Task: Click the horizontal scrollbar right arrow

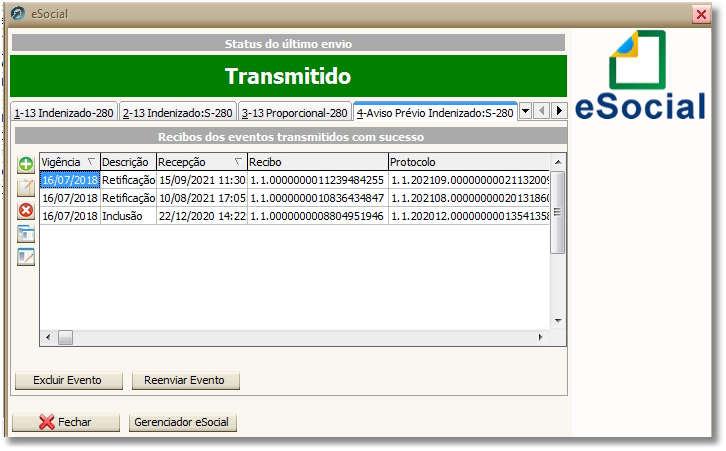Action: coord(540,338)
